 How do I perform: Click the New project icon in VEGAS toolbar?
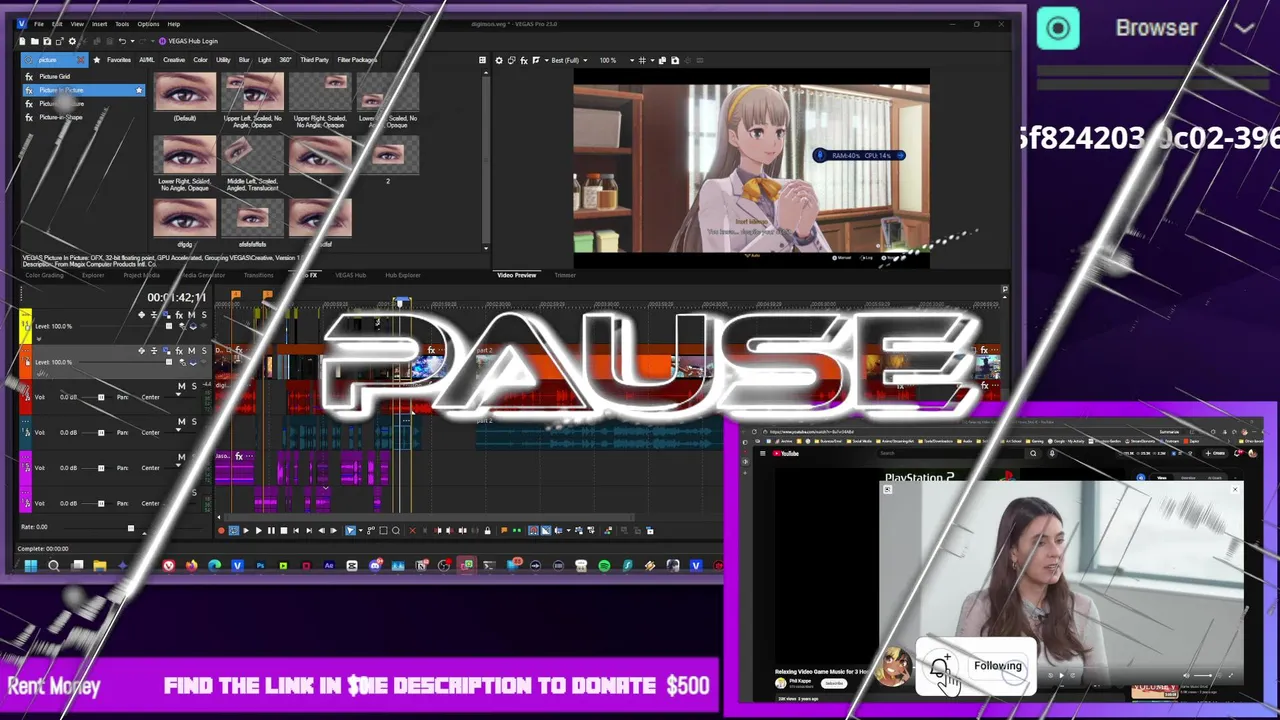pos(22,41)
